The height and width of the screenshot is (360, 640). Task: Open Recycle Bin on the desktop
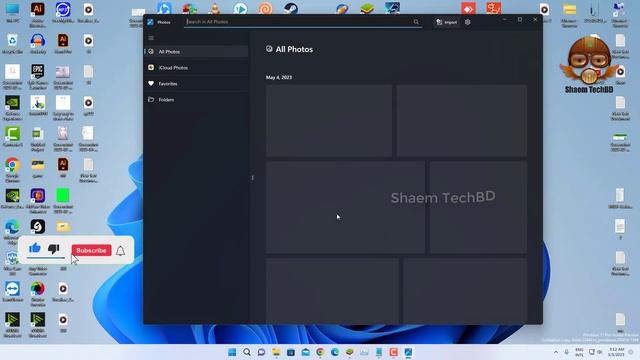click(12, 44)
